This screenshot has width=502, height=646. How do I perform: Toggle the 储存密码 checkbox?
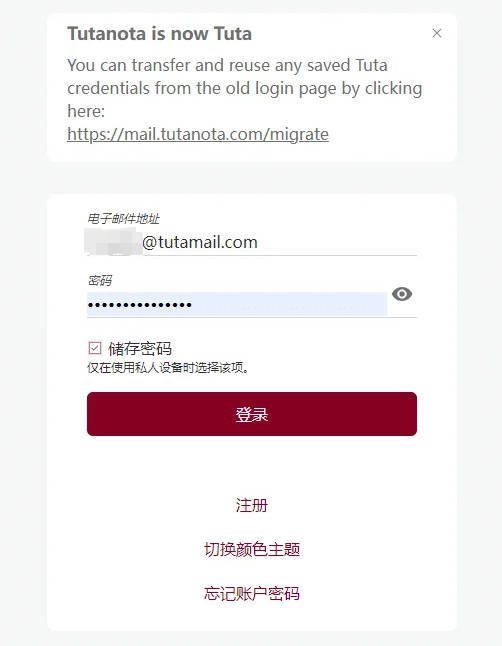(95, 348)
